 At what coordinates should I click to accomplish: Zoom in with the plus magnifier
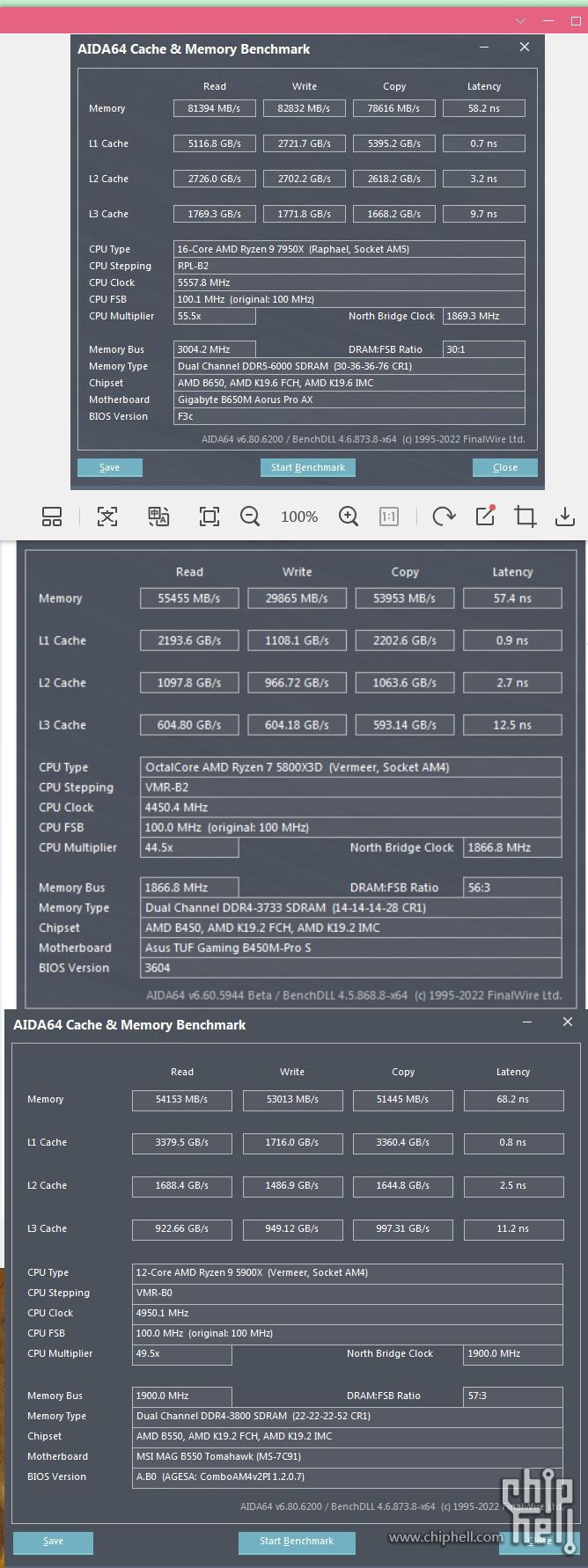pos(349,517)
